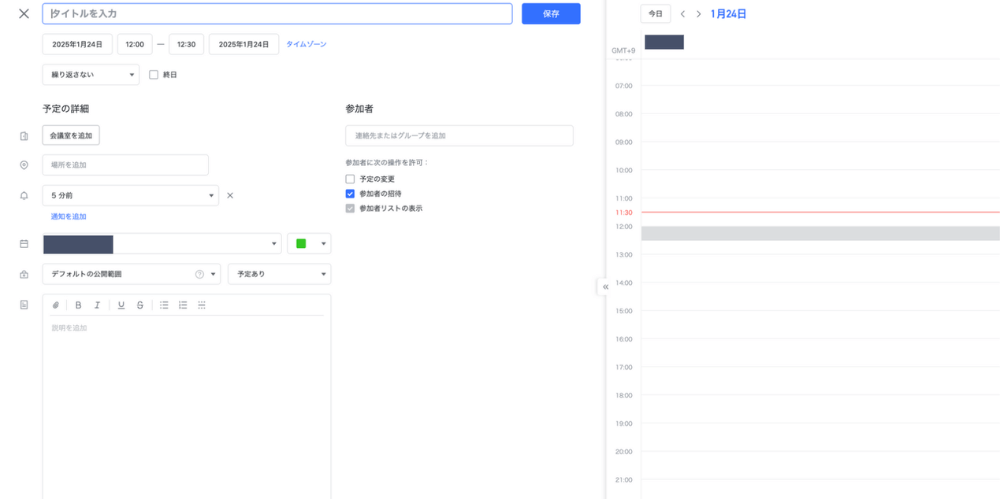This screenshot has width=1000, height=500.
Task: Expand the デフォルトの公開範囲 visibility dropdown
Action: point(130,274)
